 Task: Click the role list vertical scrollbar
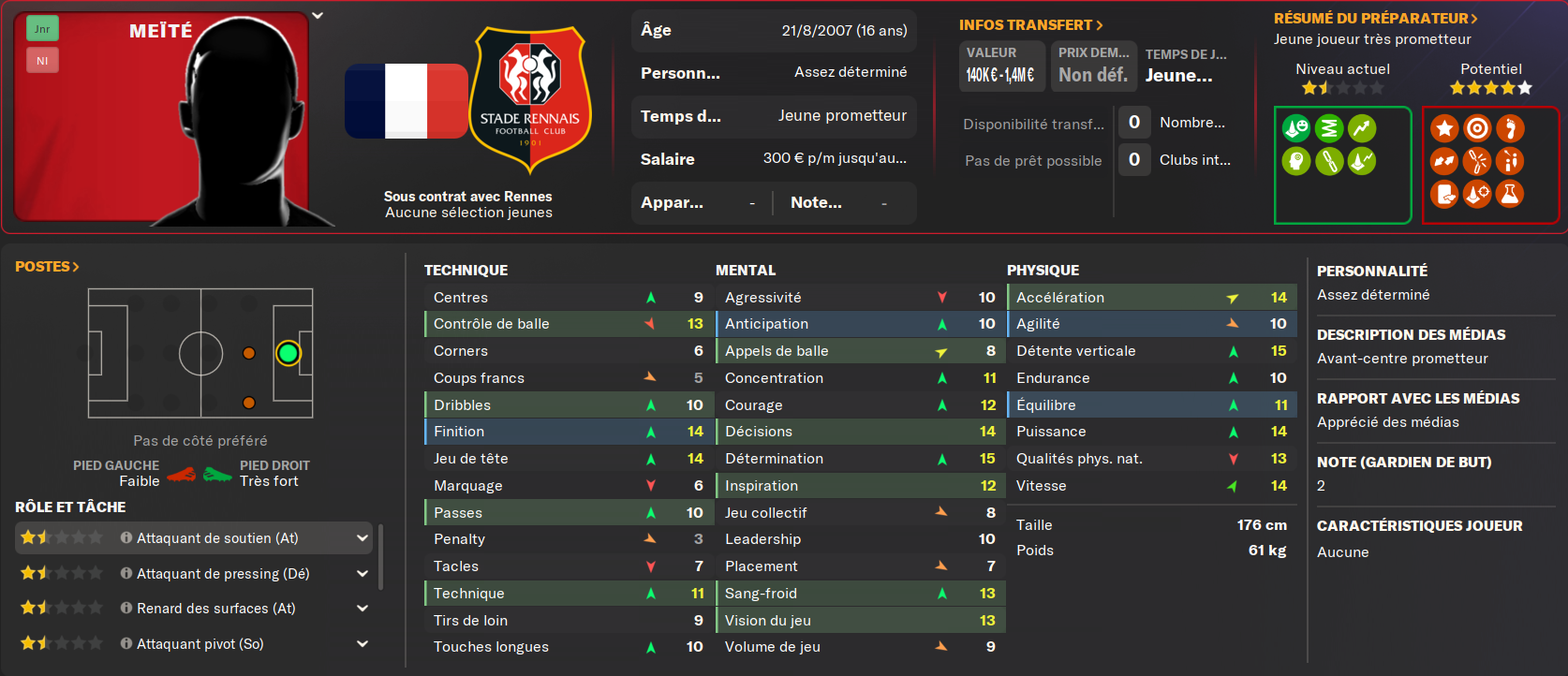pyautogui.click(x=380, y=557)
